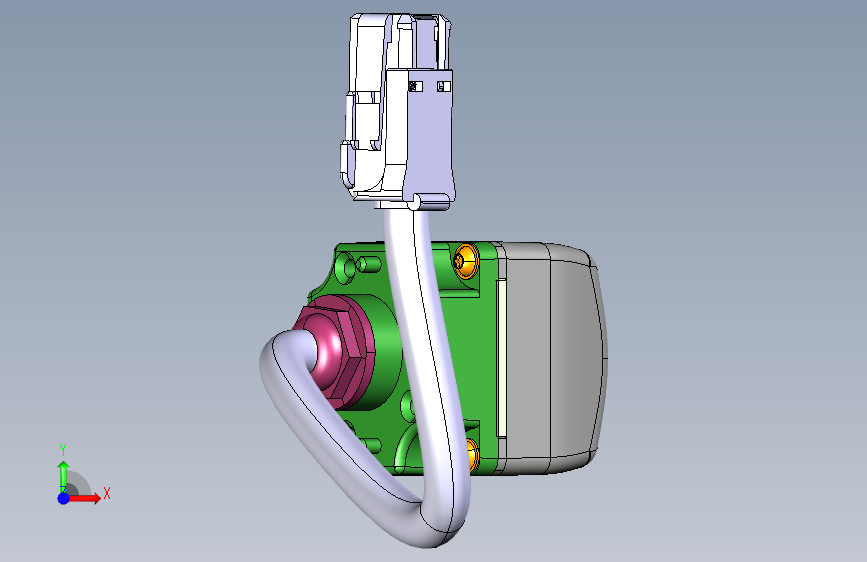This screenshot has width=867, height=562.
Task: Select the lower gold screw on green bracket
Action: [x=473, y=455]
